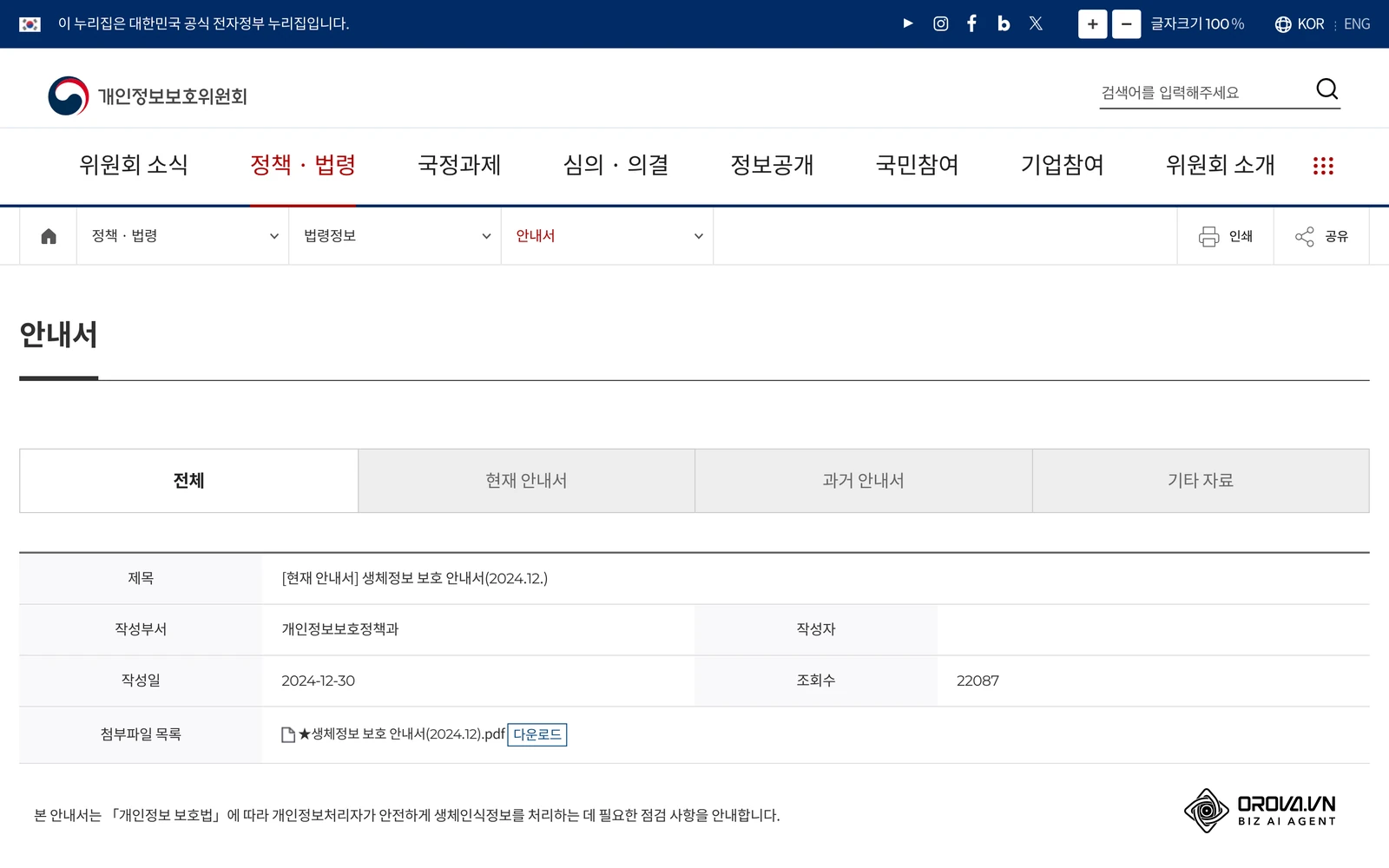This screenshot has width=1389, height=868.
Task: Click the breadcrumb home icon
Action: 49,236
